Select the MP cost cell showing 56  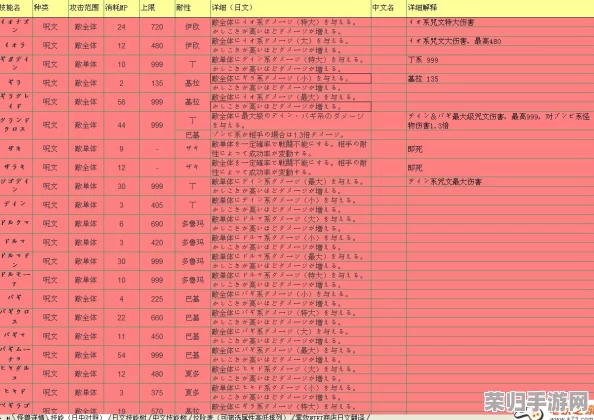click(x=121, y=102)
